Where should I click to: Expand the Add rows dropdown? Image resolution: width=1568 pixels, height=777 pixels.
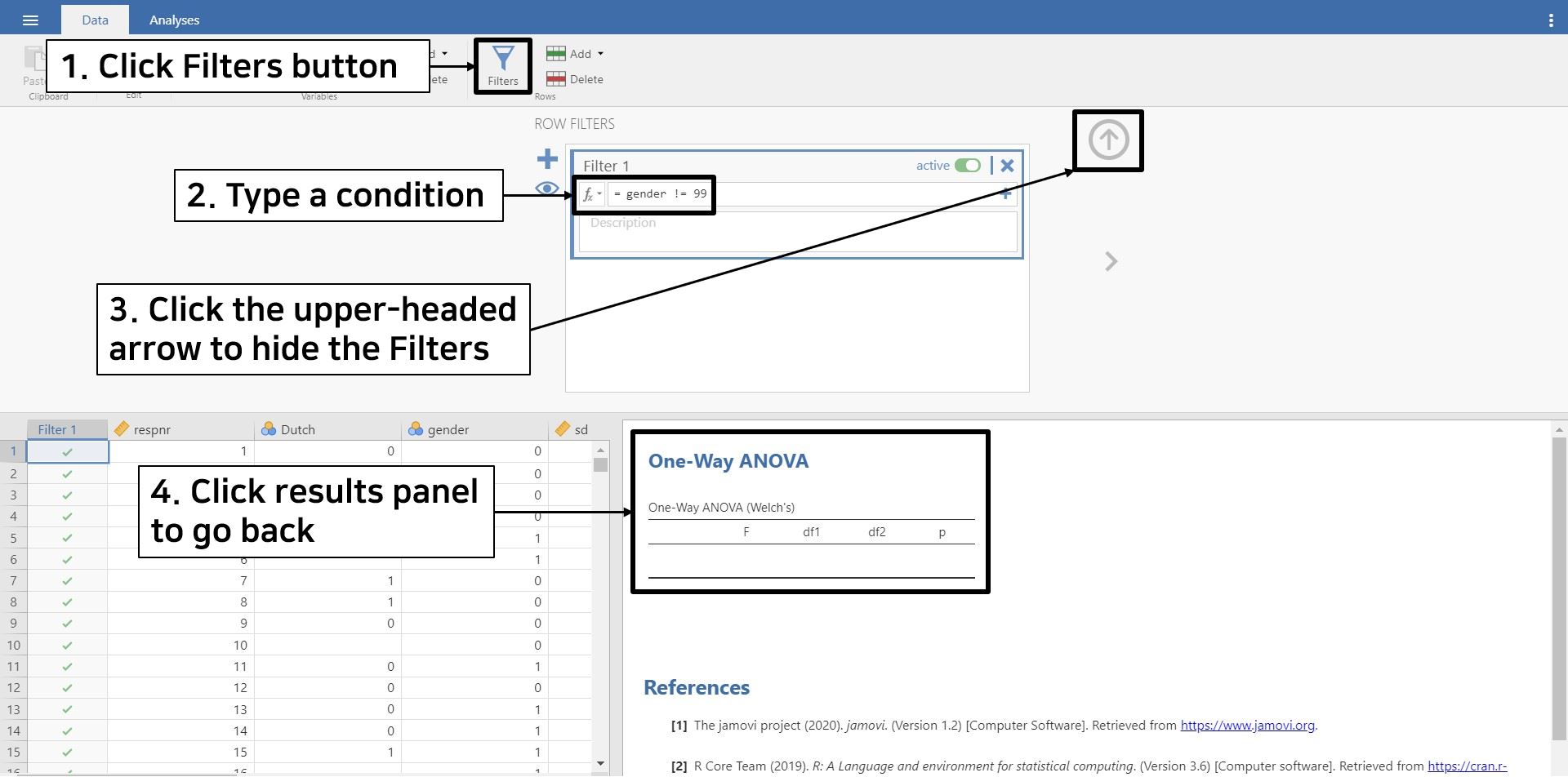click(x=600, y=54)
